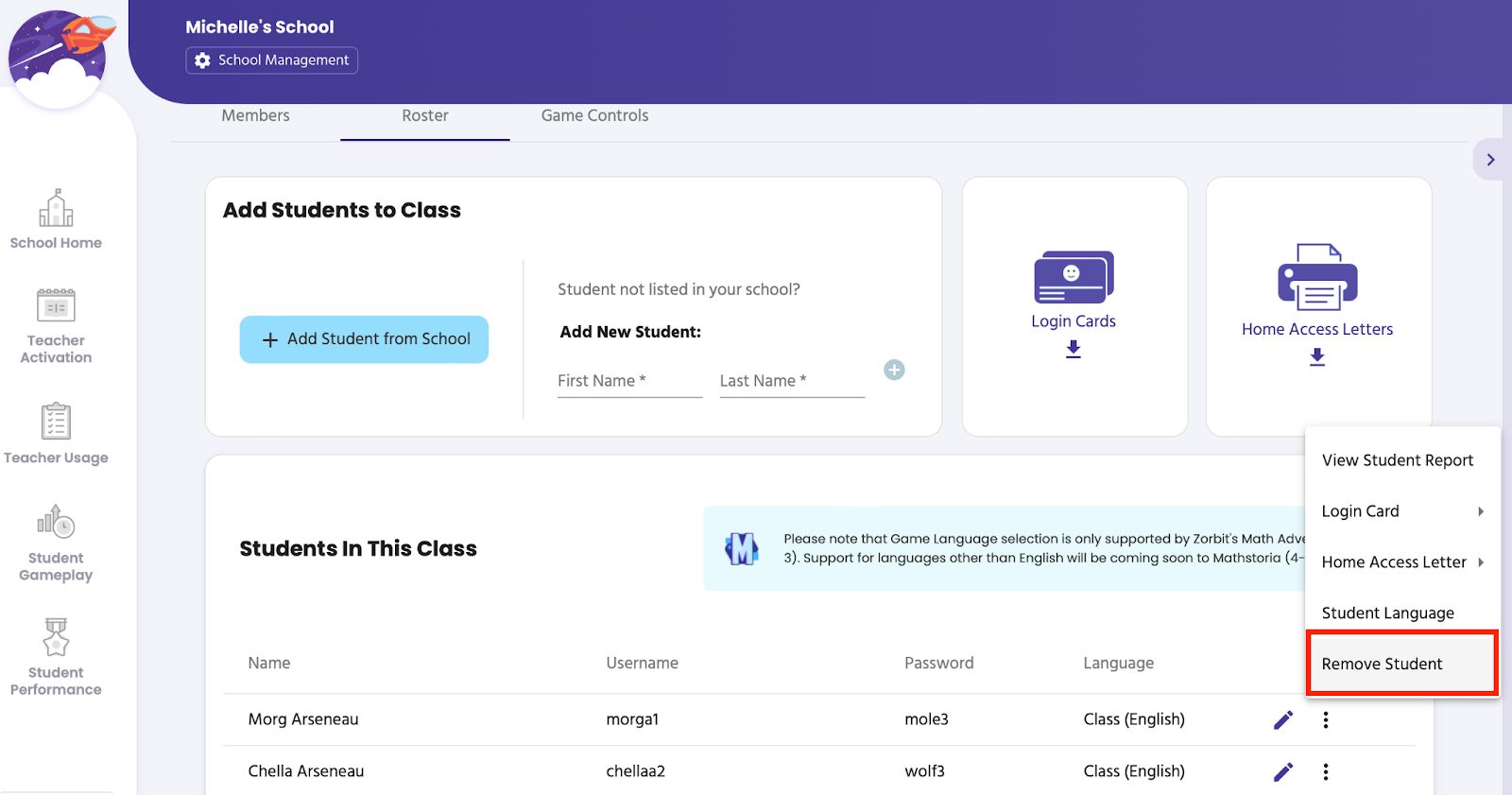Click the First Name input field
The image size is (1512, 795).
630,381
